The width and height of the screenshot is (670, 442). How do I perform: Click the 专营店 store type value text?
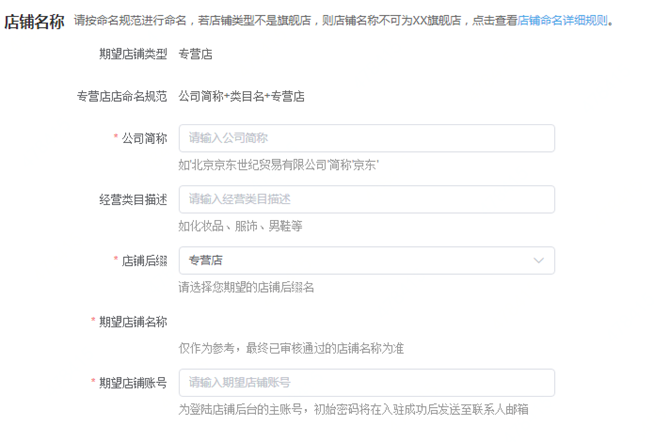[x=195, y=54]
